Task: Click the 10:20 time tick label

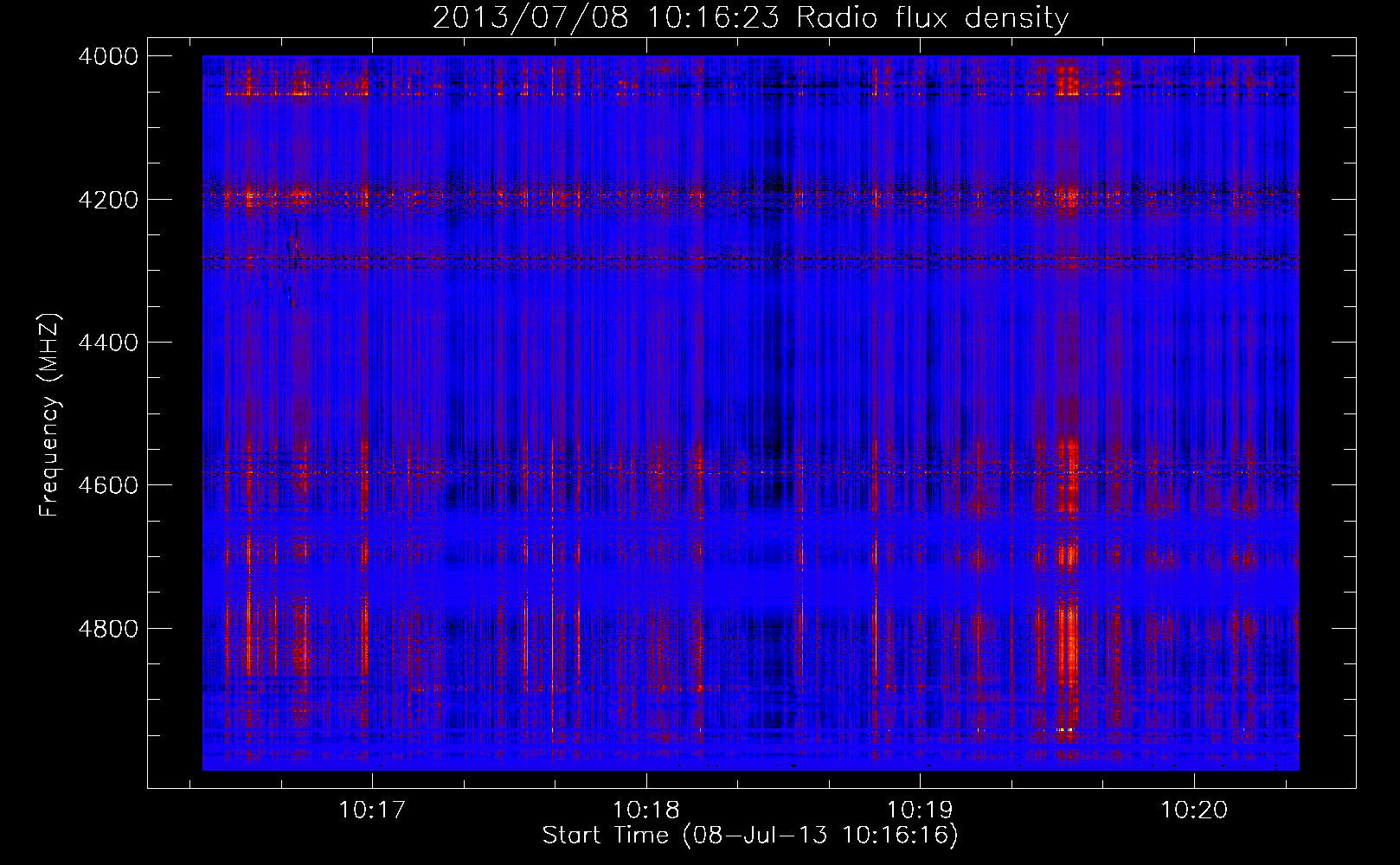Action: pyautogui.click(x=1194, y=811)
